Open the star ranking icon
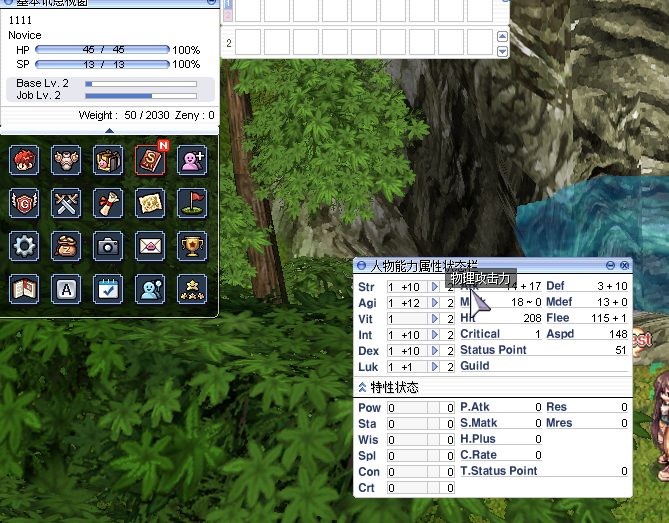Viewport: 669px width, 523px height. click(192, 289)
